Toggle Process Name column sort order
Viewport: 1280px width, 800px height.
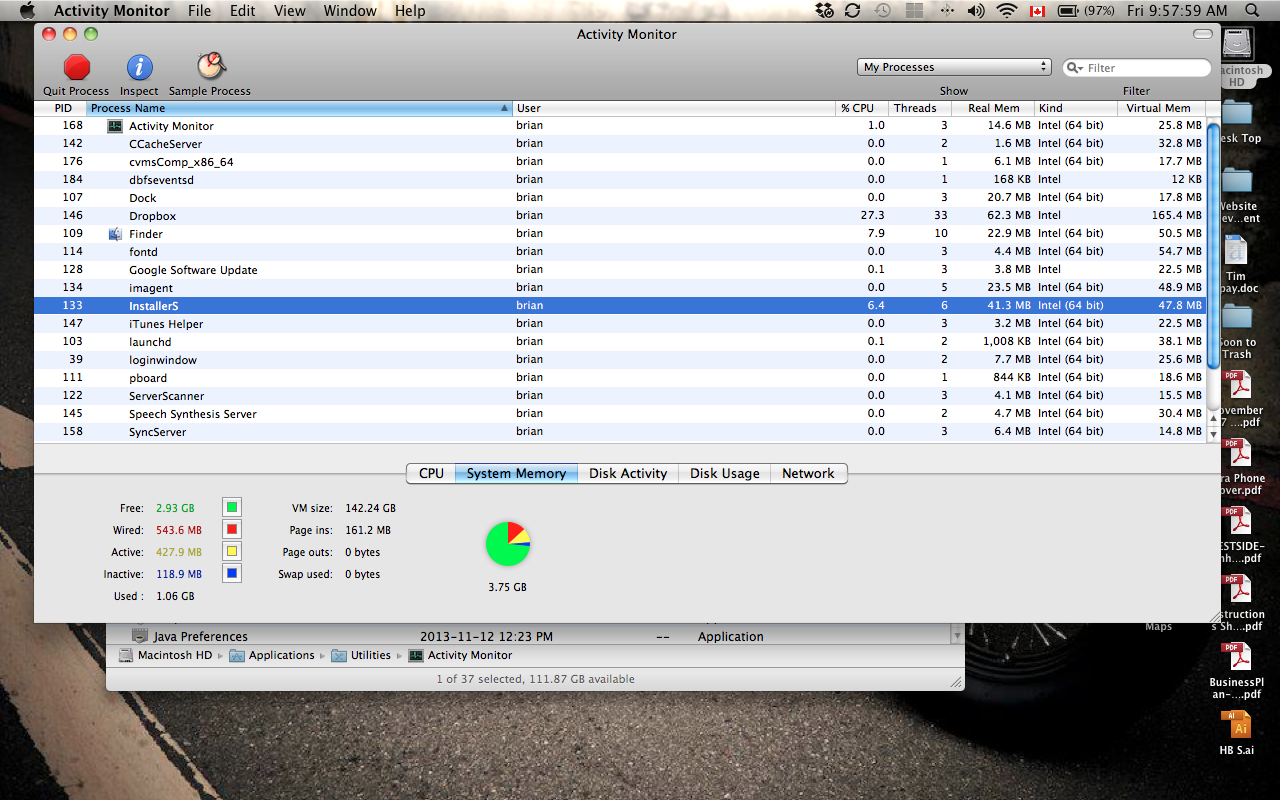(x=300, y=108)
